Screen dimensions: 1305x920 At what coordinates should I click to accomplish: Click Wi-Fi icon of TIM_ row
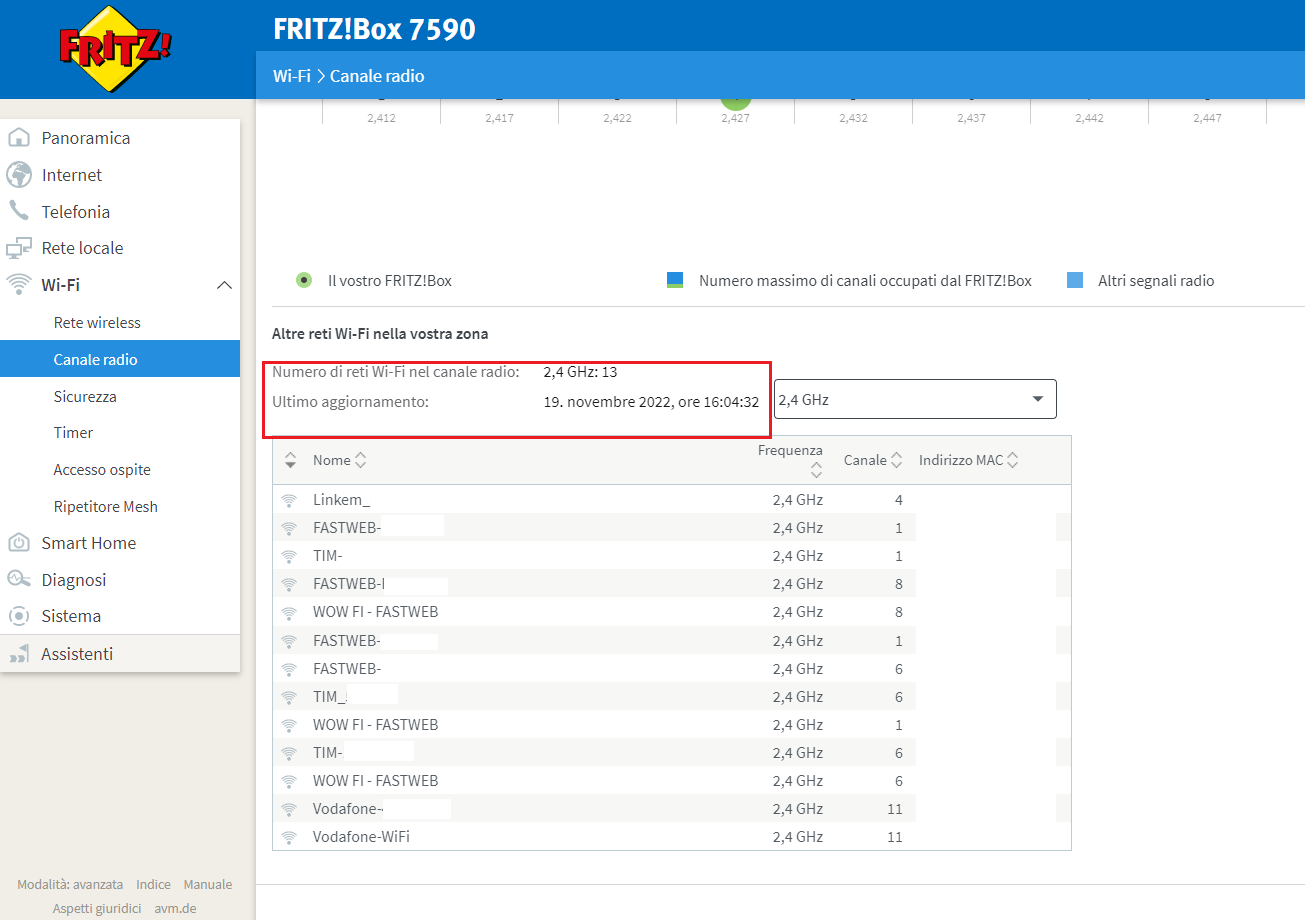289,697
